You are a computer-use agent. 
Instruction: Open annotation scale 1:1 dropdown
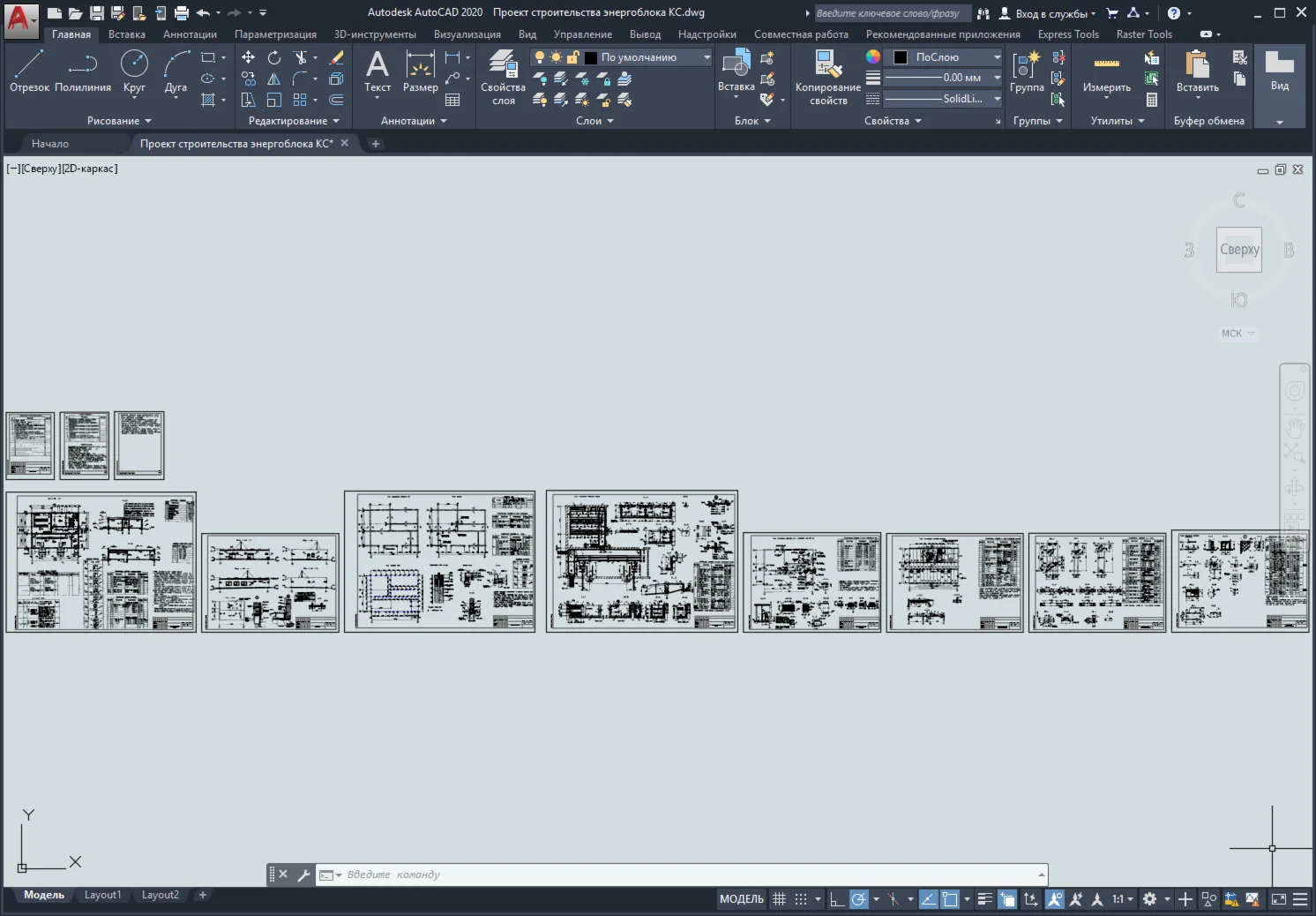1123,899
